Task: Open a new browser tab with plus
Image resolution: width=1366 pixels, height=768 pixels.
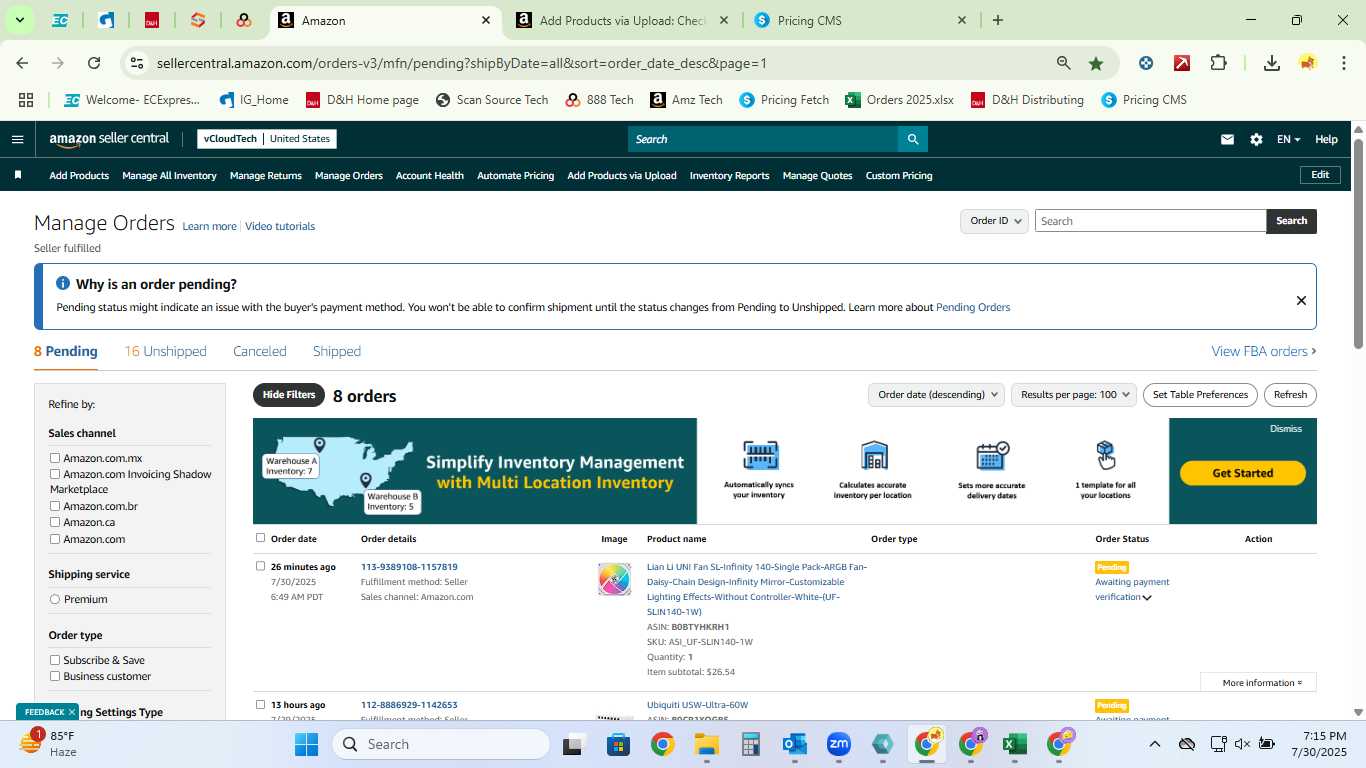Action: pos(998,20)
